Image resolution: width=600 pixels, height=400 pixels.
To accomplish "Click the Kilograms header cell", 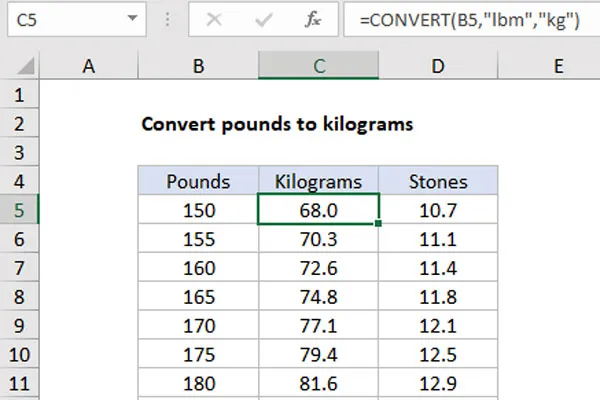I will pos(318,180).
